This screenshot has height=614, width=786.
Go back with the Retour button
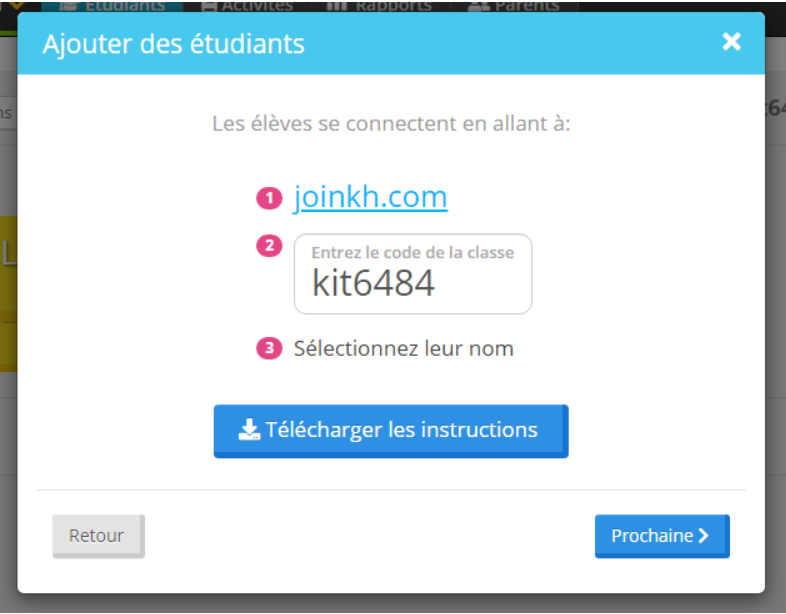tap(99, 536)
